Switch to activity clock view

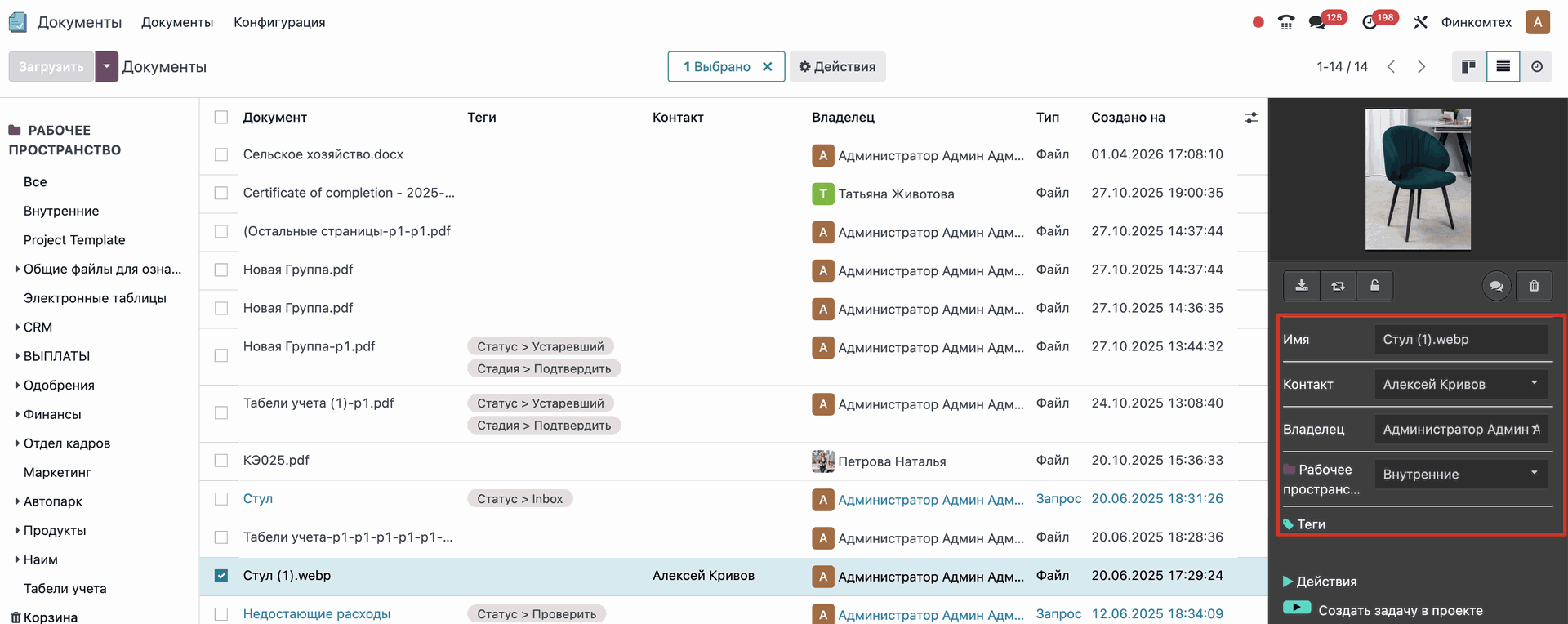[1537, 67]
